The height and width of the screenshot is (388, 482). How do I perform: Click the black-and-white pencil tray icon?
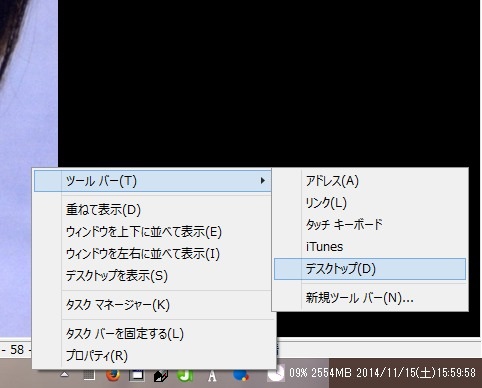[161, 376]
